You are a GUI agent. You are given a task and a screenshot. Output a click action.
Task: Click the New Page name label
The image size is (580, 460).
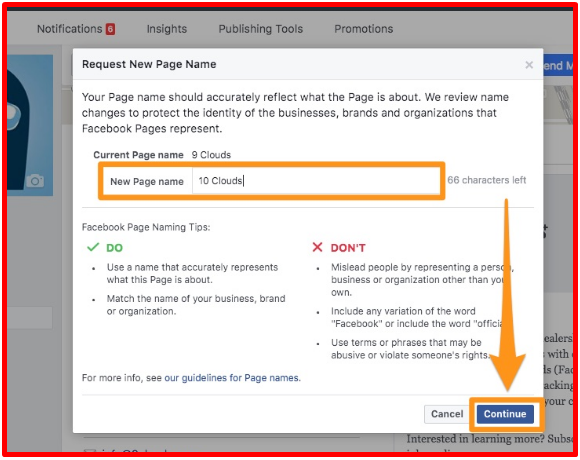(147, 182)
